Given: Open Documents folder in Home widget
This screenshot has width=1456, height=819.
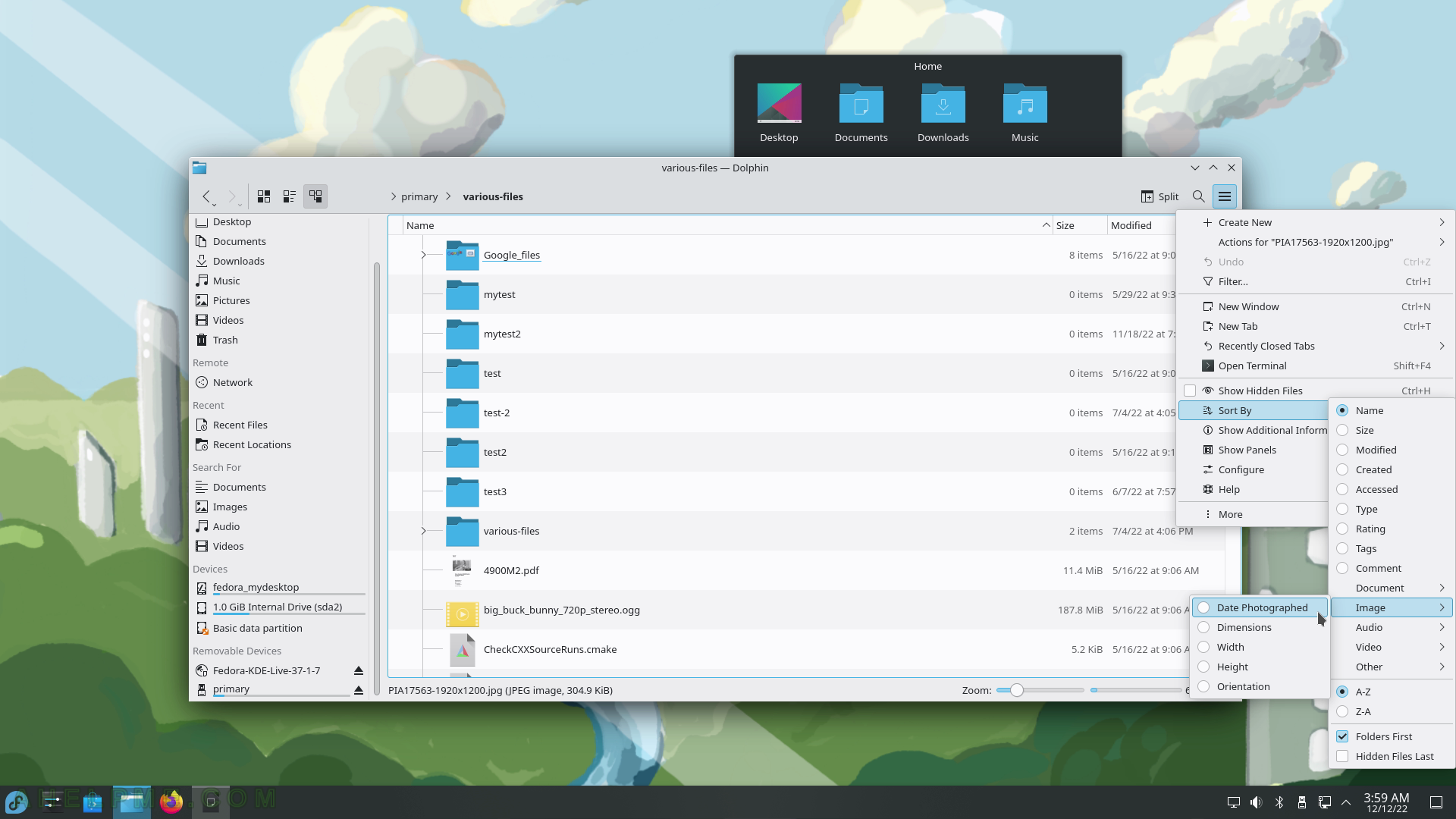Looking at the screenshot, I should [861, 113].
